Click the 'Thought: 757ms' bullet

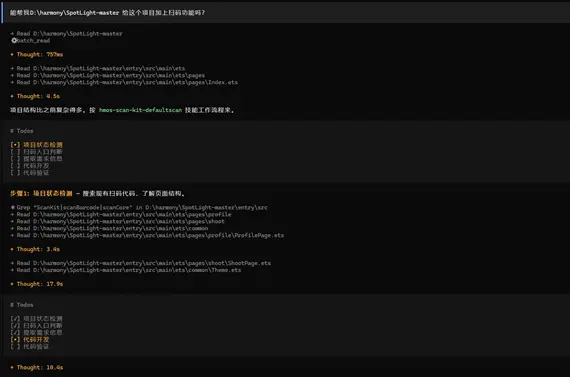[x=12, y=55]
